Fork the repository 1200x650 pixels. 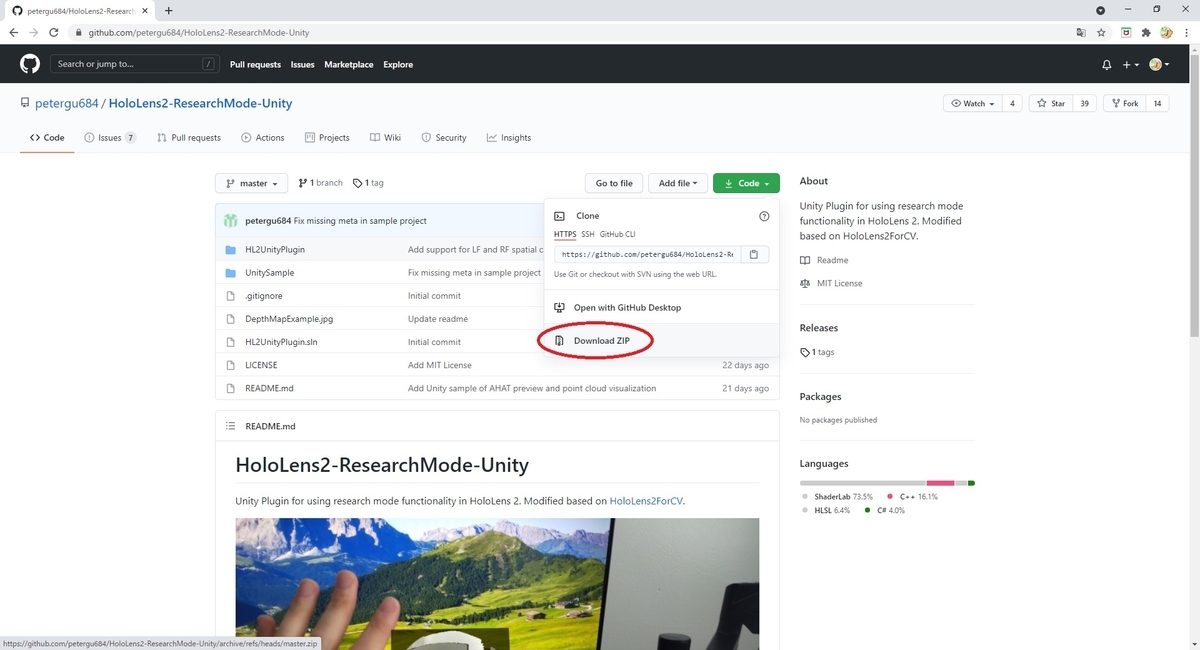coord(1124,103)
